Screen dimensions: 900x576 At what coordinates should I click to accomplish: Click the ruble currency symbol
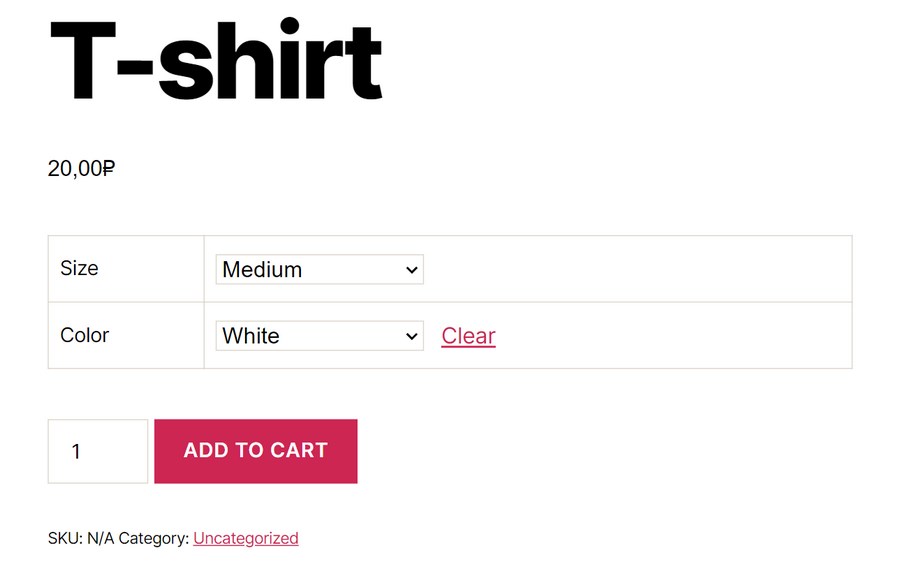tap(109, 168)
